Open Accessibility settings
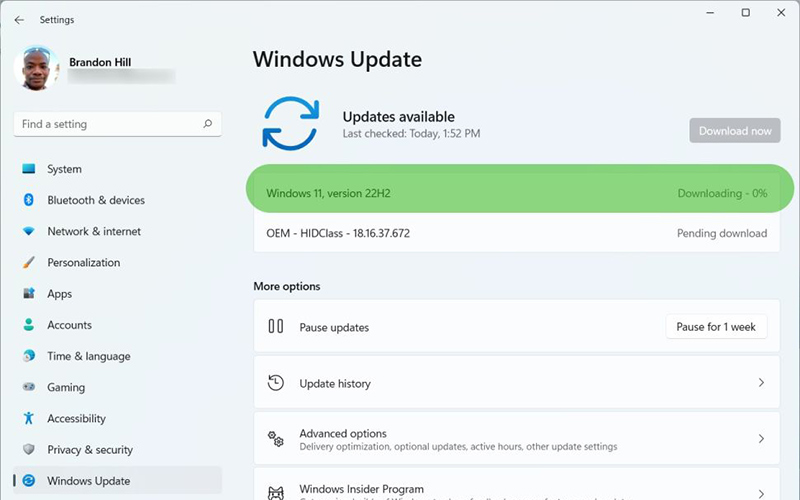 click(x=117, y=418)
